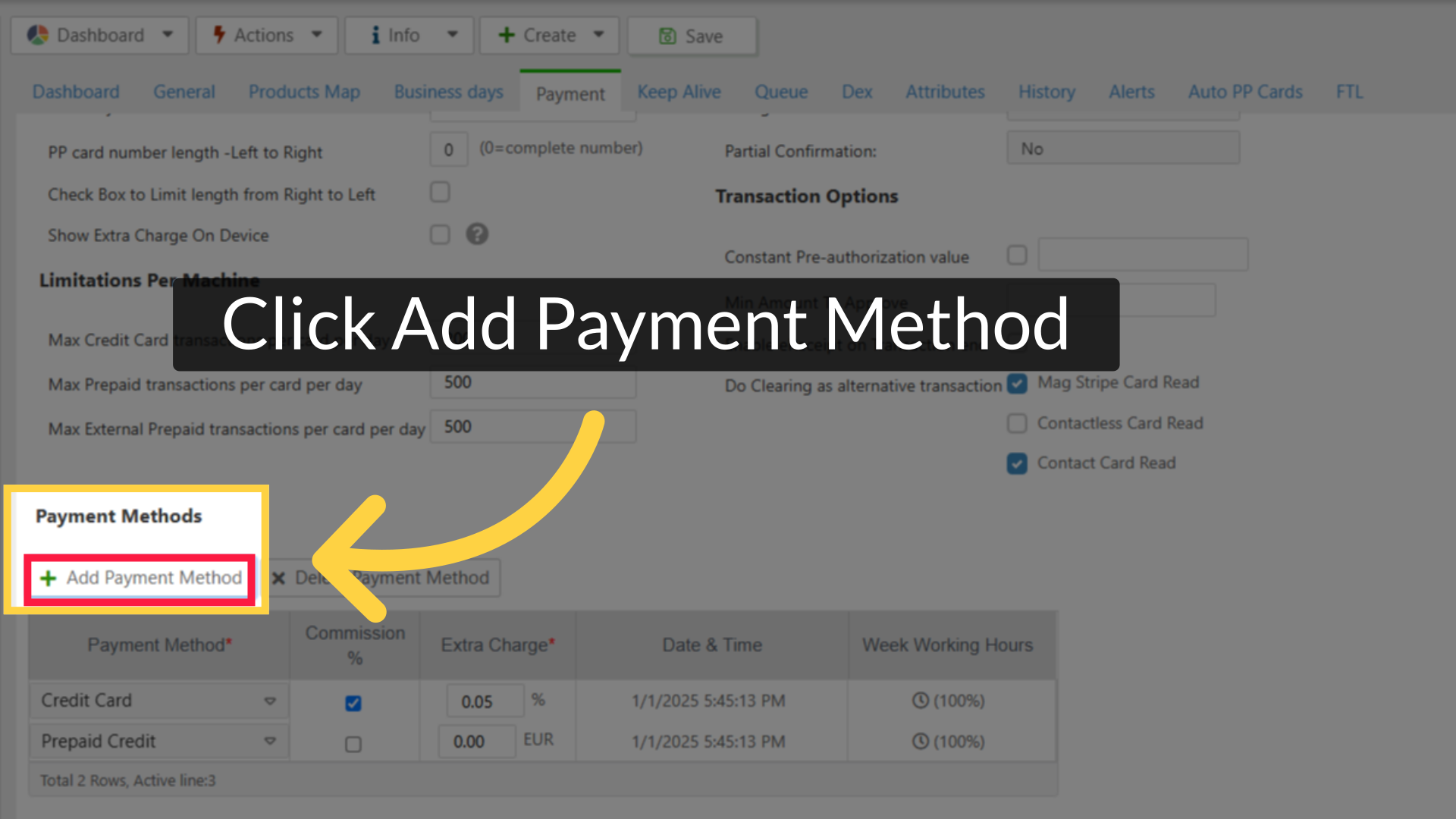Uncheck Contact Card Read
Viewport: 1456px width, 819px height.
pyautogui.click(x=1017, y=463)
